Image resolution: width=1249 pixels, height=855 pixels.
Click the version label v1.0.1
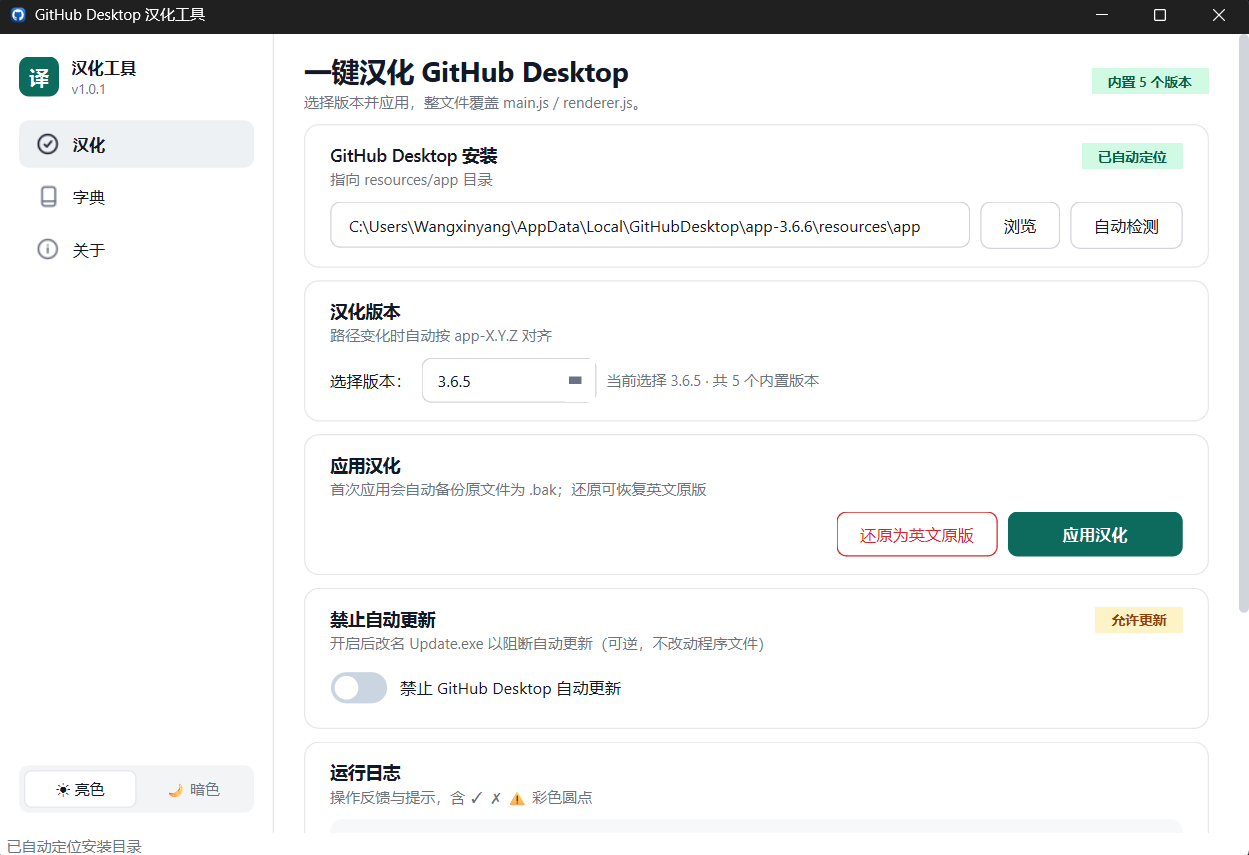tap(88, 89)
